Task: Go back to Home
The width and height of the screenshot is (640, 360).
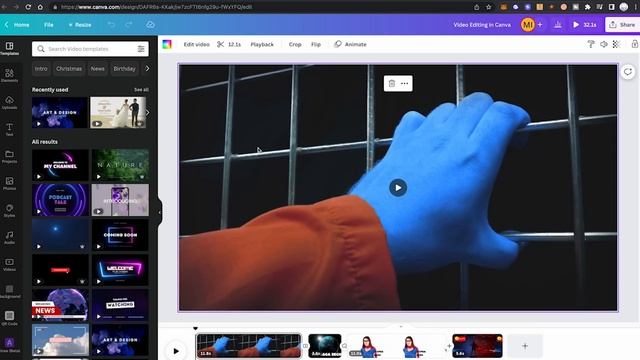Action: (17, 25)
